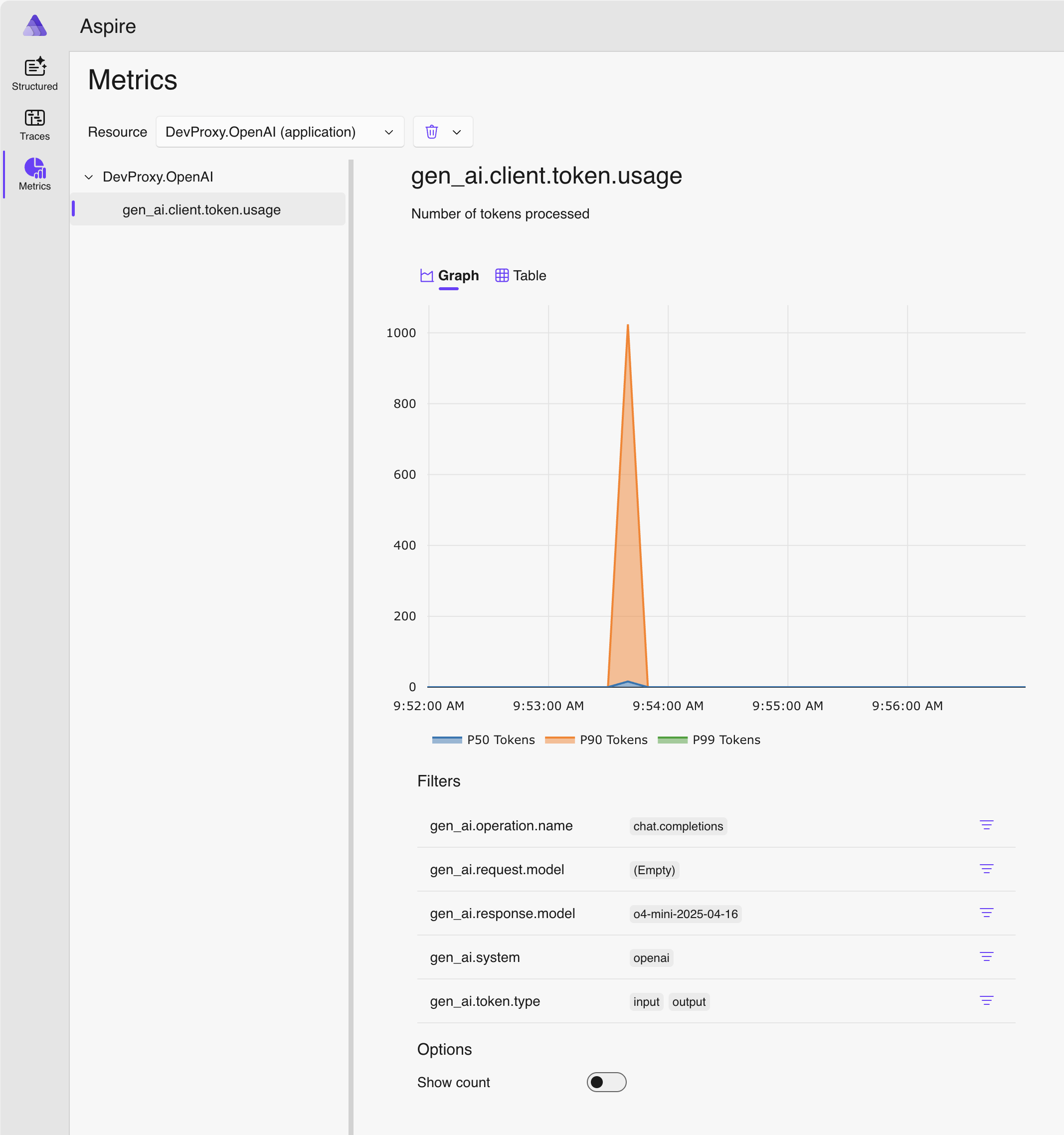The height and width of the screenshot is (1135, 1064).
Task: Open filter for gen_ai.system
Action: [986, 957]
